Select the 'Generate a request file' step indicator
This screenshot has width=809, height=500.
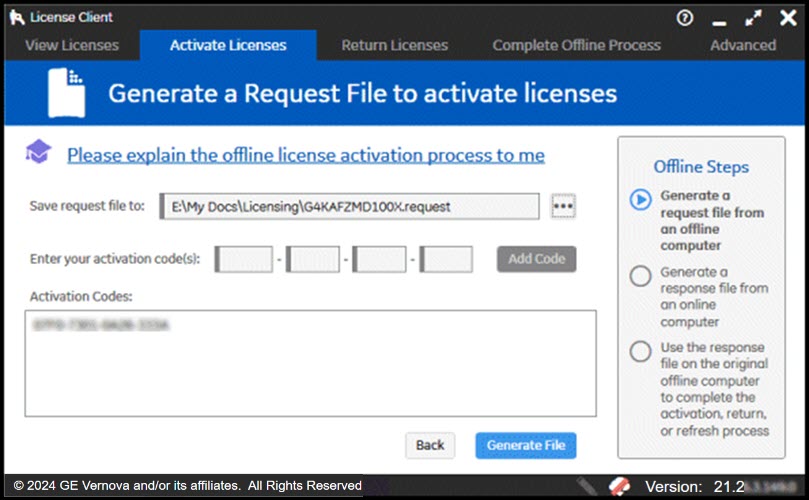(641, 199)
